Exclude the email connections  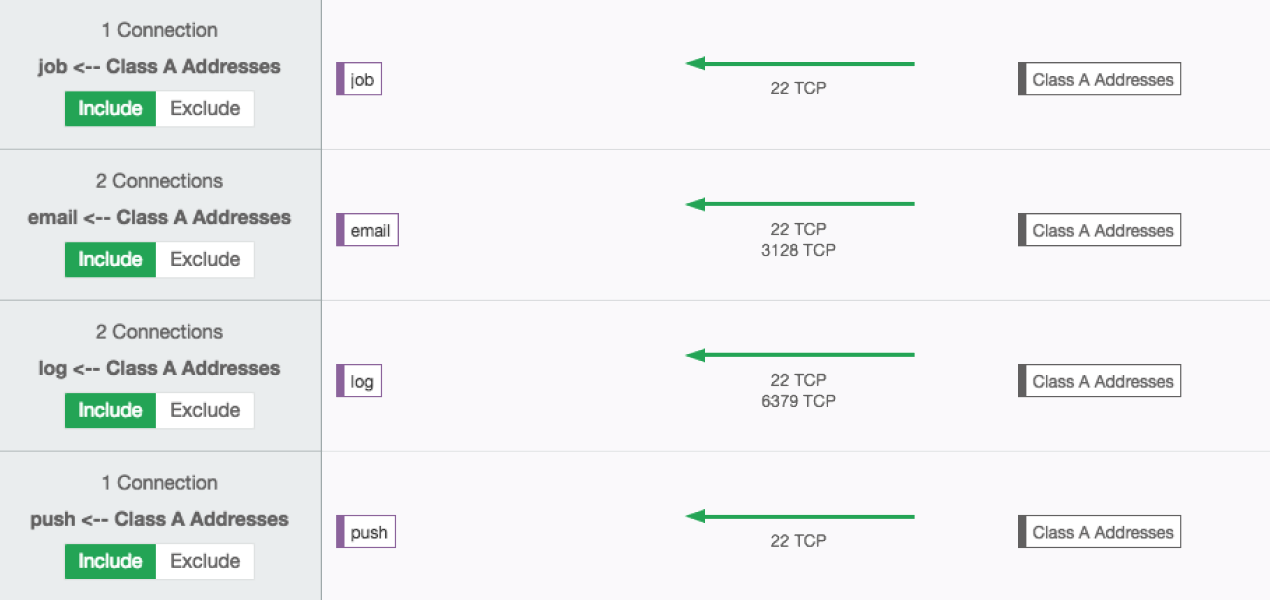tap(205, 259)
